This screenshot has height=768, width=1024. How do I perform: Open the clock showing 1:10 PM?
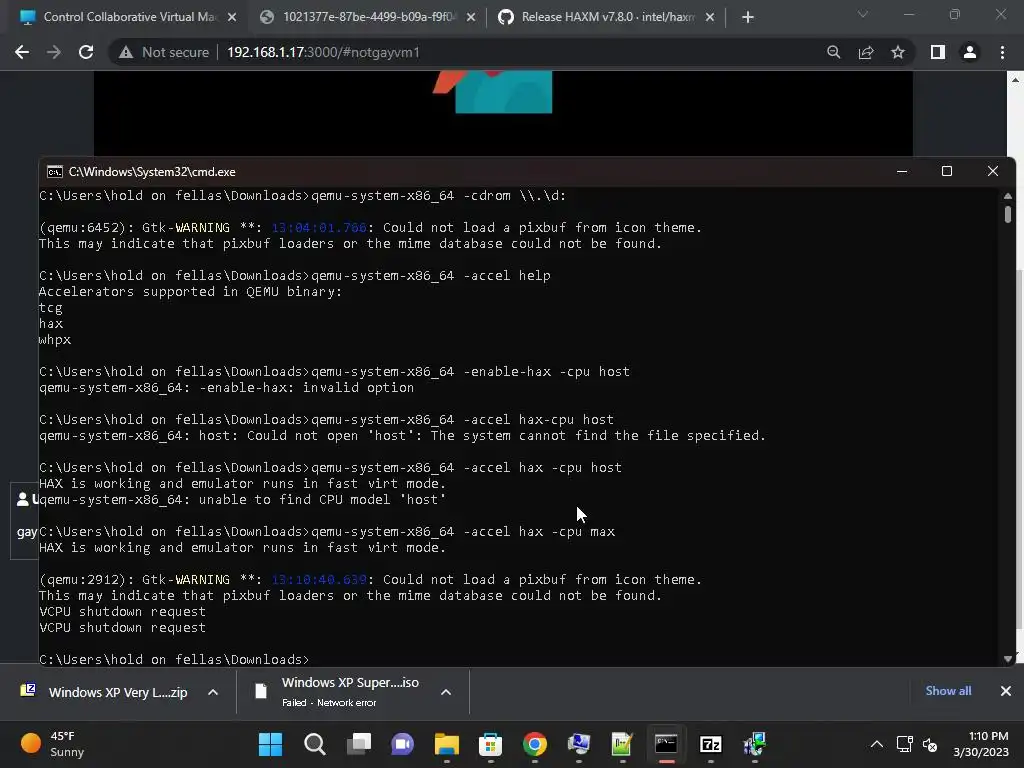tap(980, 744)
